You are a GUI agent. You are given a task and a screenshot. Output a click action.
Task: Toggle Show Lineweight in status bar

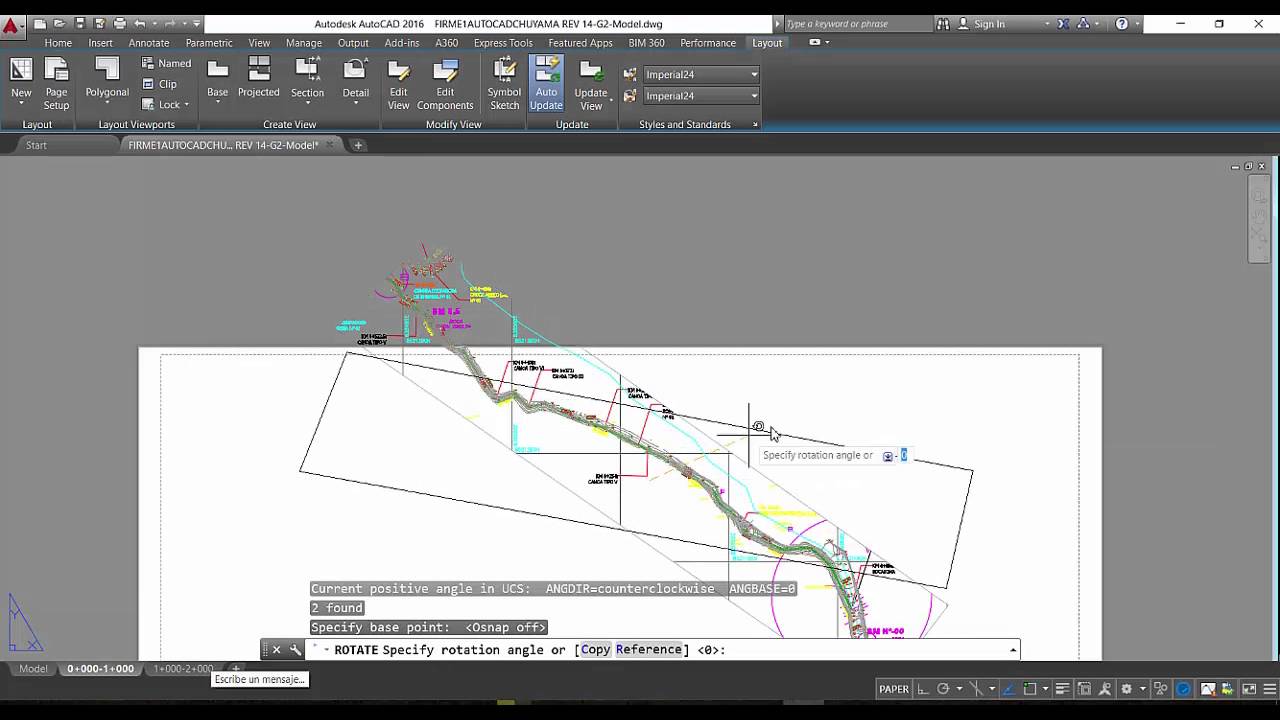(x=1062, y=689)
